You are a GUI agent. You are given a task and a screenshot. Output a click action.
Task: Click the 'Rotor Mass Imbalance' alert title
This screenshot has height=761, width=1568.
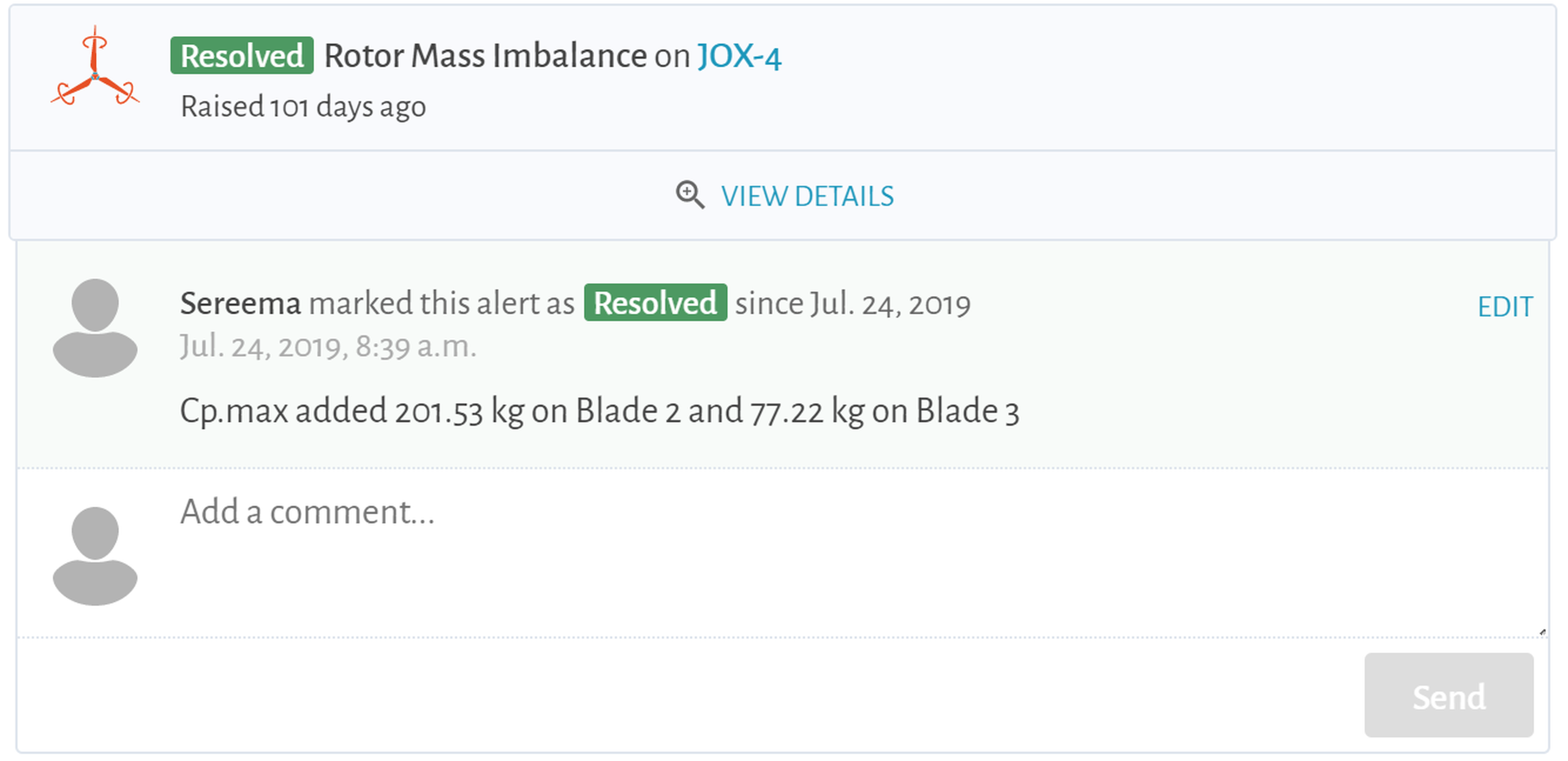[485, 56]
